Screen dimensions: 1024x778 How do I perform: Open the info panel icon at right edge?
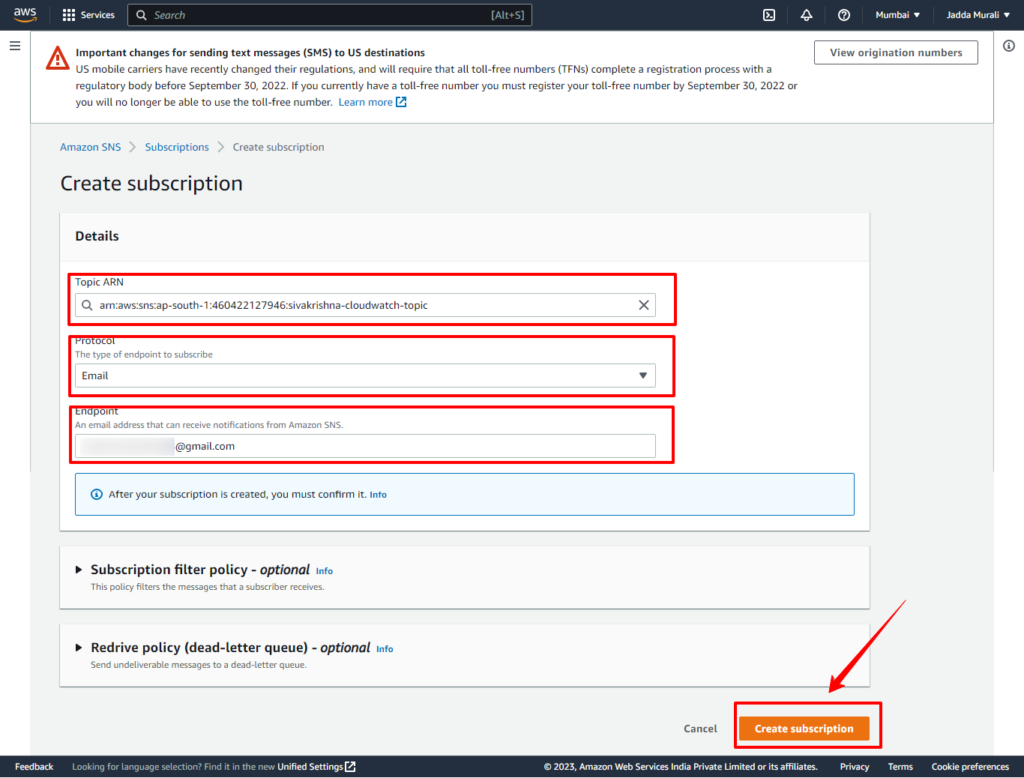(1009, 46)
